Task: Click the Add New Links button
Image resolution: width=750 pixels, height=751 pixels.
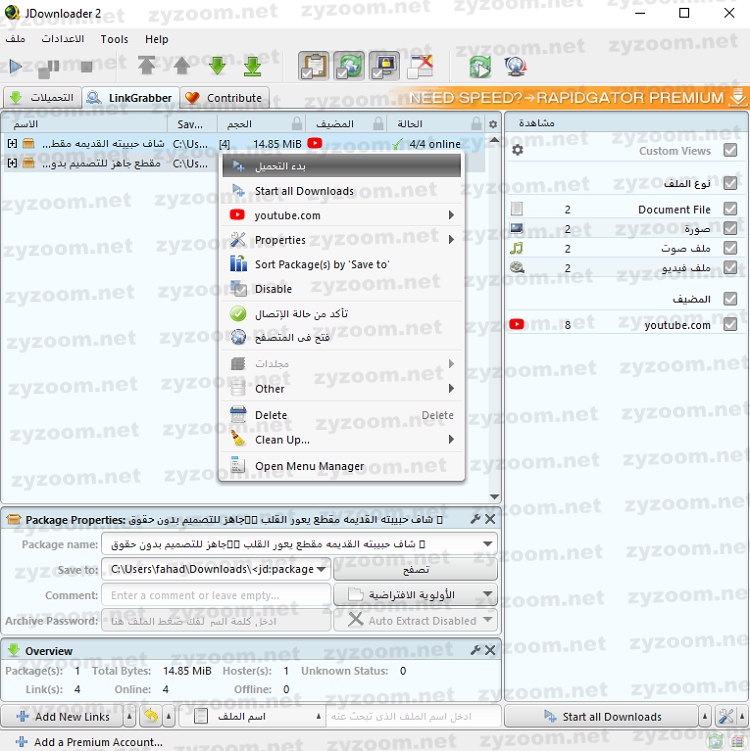Action: click(63, 717)
